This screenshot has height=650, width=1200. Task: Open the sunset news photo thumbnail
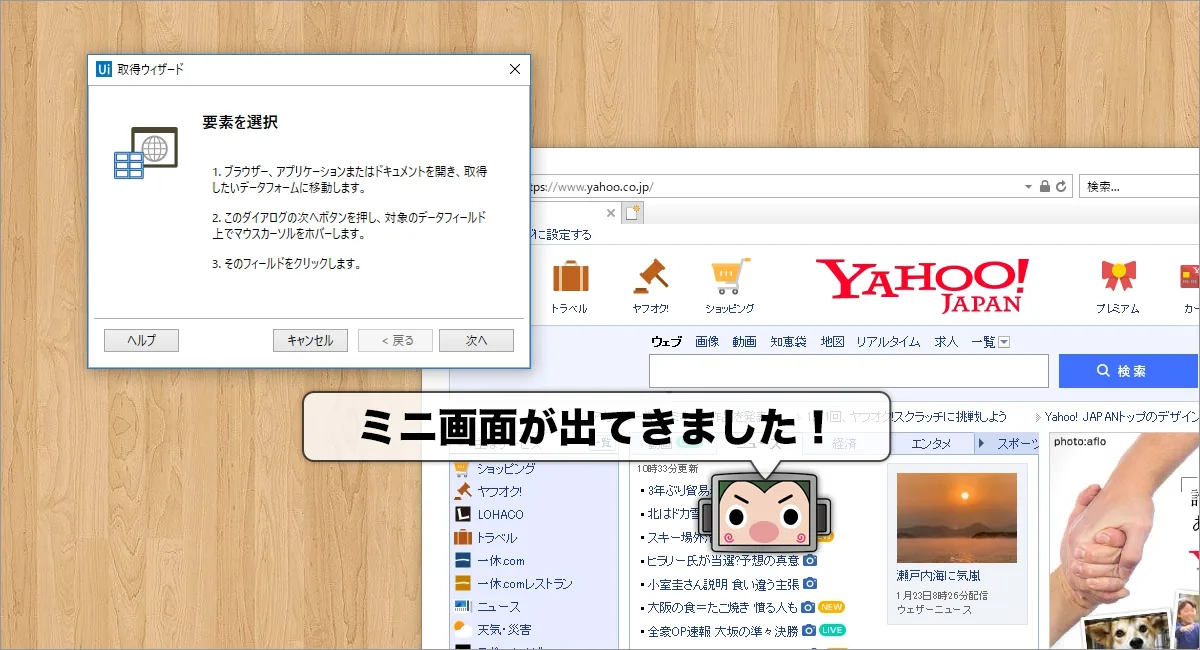pyautogui.click(x=957, y=518)
